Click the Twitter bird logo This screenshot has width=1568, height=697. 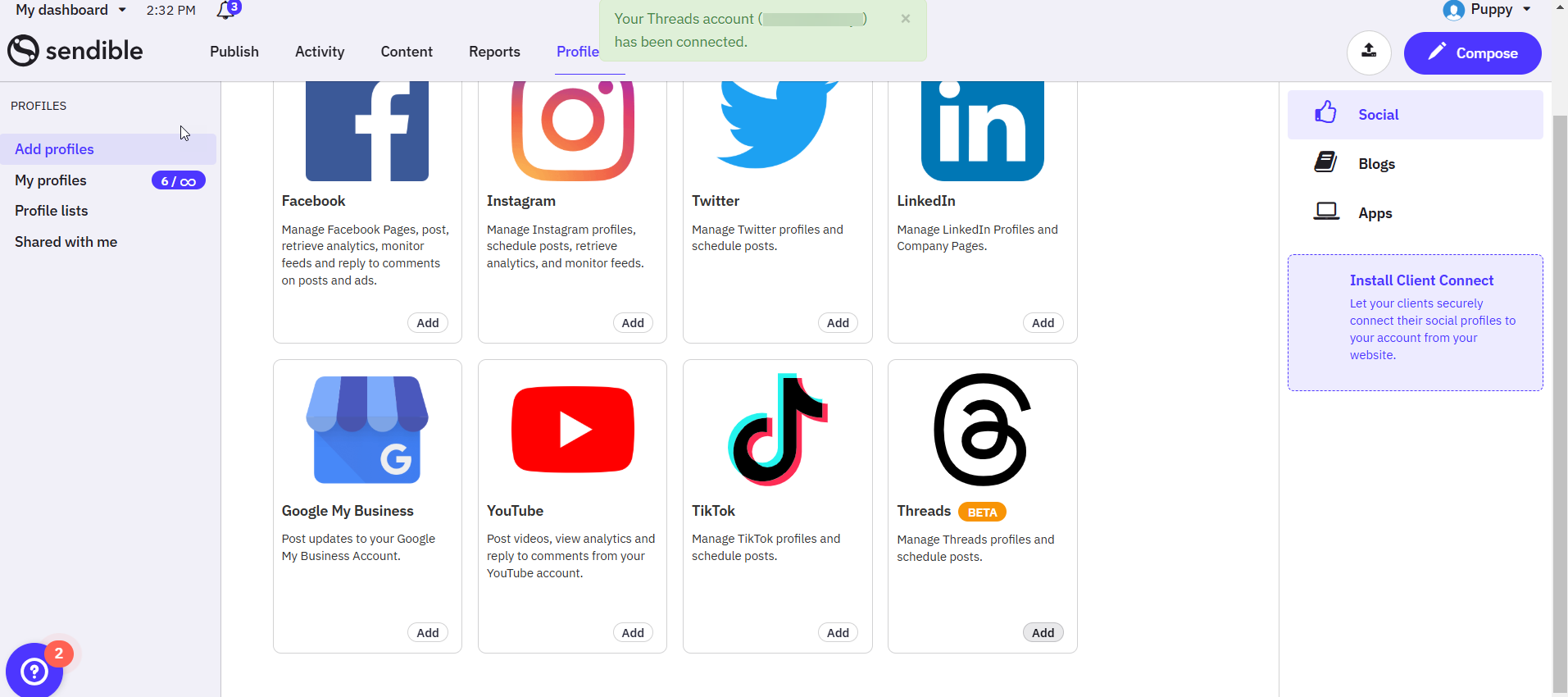pyautogui.click(x=778, y=125)
